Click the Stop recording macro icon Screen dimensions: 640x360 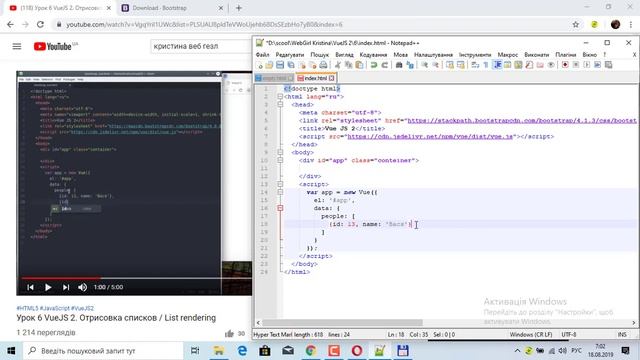pos(576,65)
